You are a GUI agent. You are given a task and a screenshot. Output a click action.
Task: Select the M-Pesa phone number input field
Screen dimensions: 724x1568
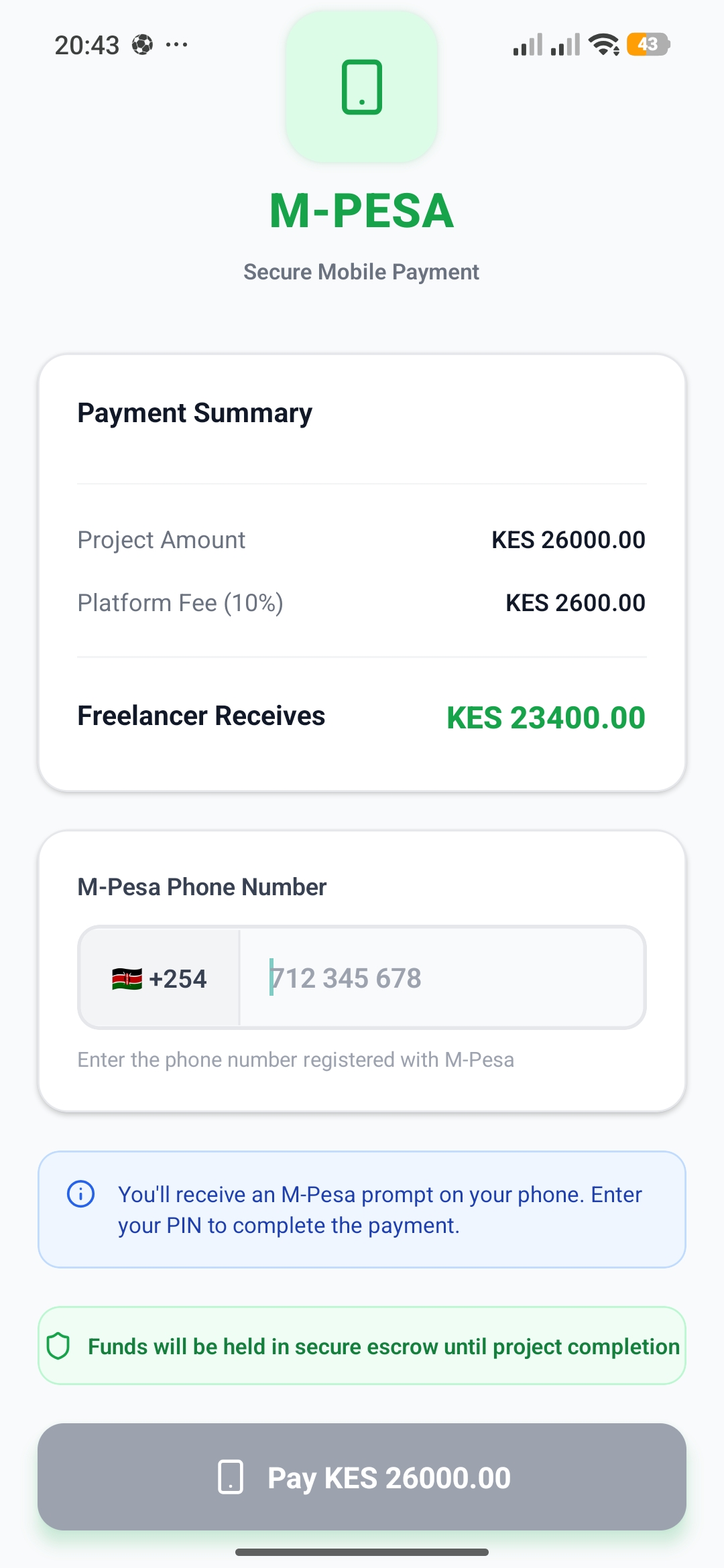(442, 978)
